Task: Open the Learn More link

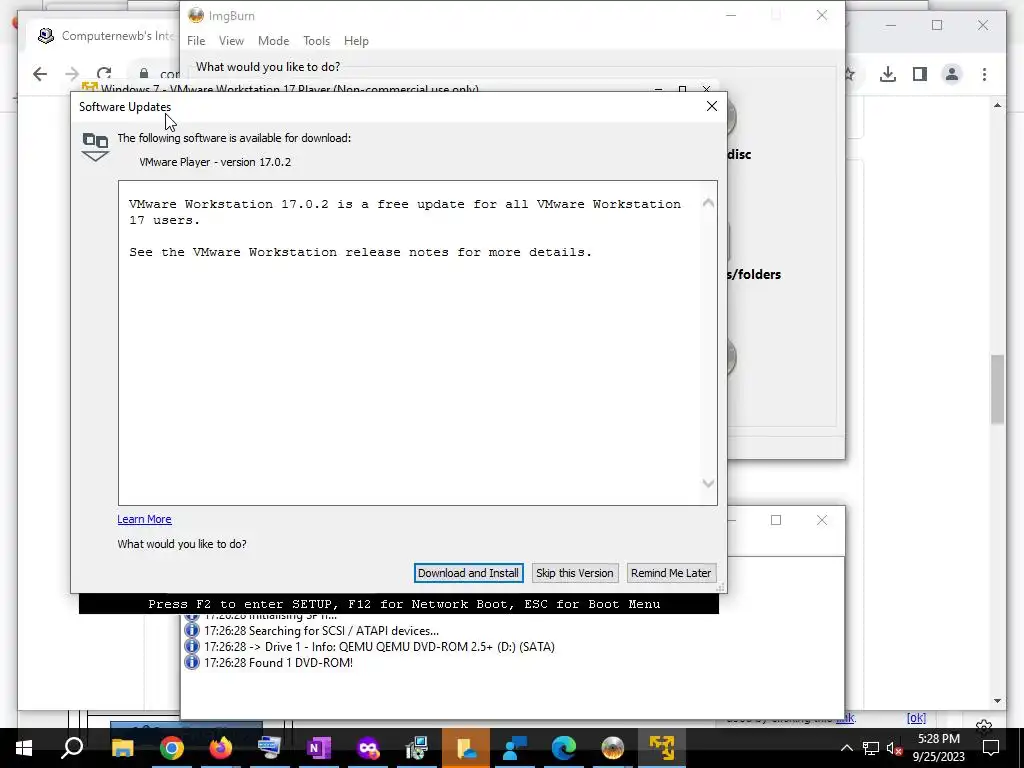Action: point(144,519)
